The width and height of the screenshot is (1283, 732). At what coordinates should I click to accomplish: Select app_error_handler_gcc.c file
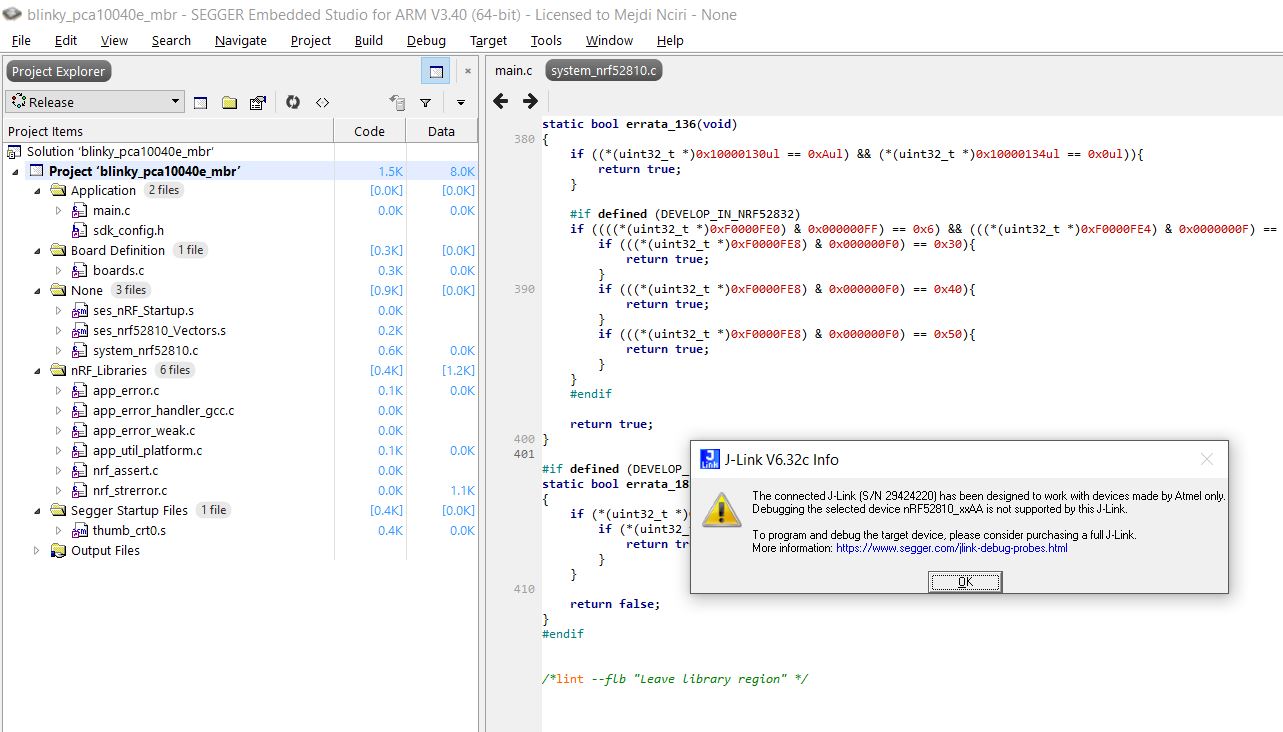pos(163,410)
